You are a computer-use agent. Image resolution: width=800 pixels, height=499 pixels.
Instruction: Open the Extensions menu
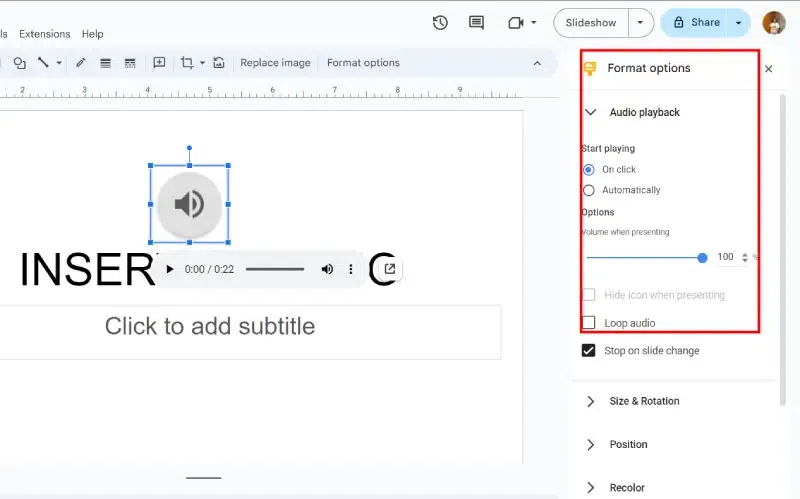[44, 34]
